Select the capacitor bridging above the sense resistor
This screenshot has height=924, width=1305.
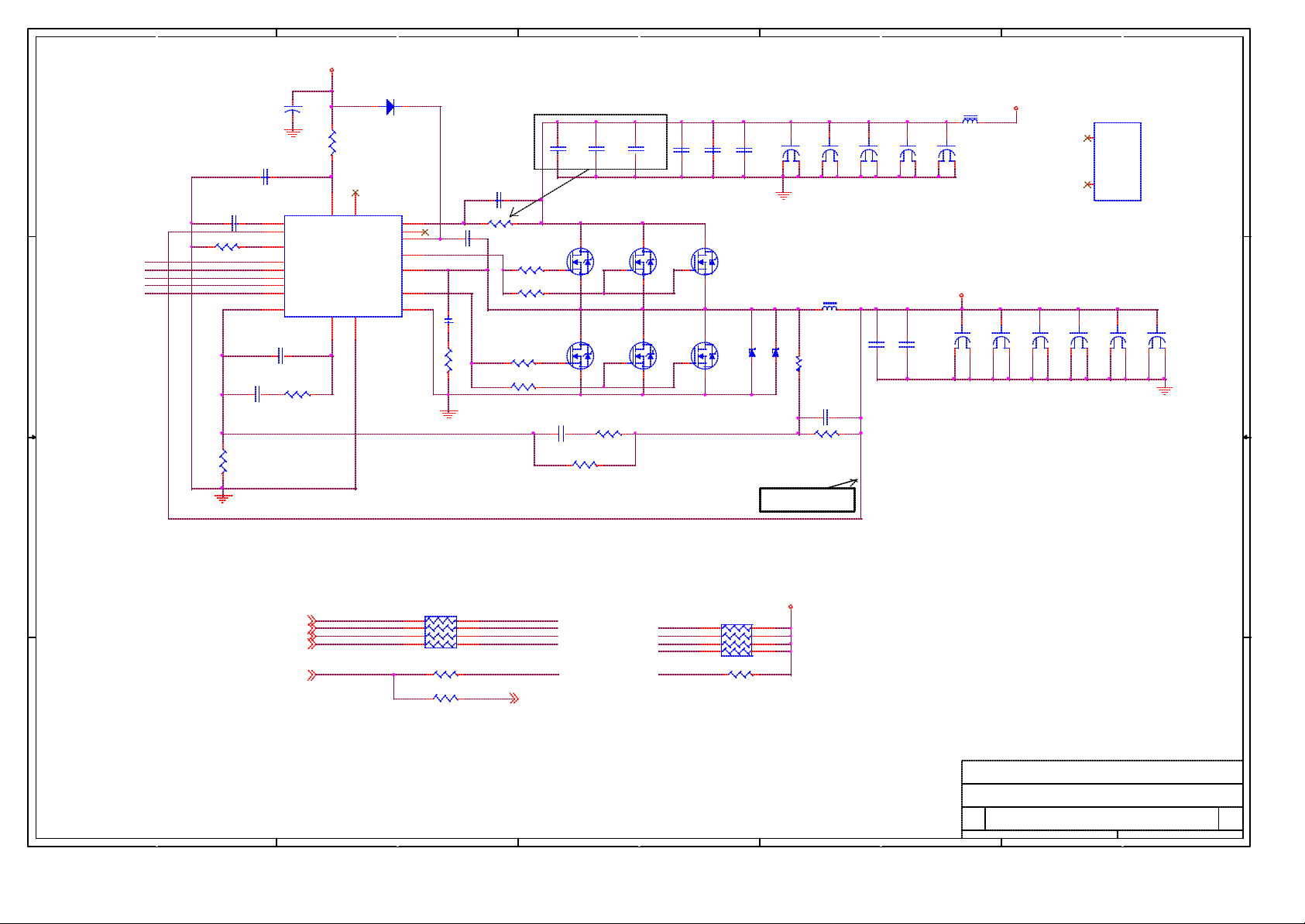[499, 200]
